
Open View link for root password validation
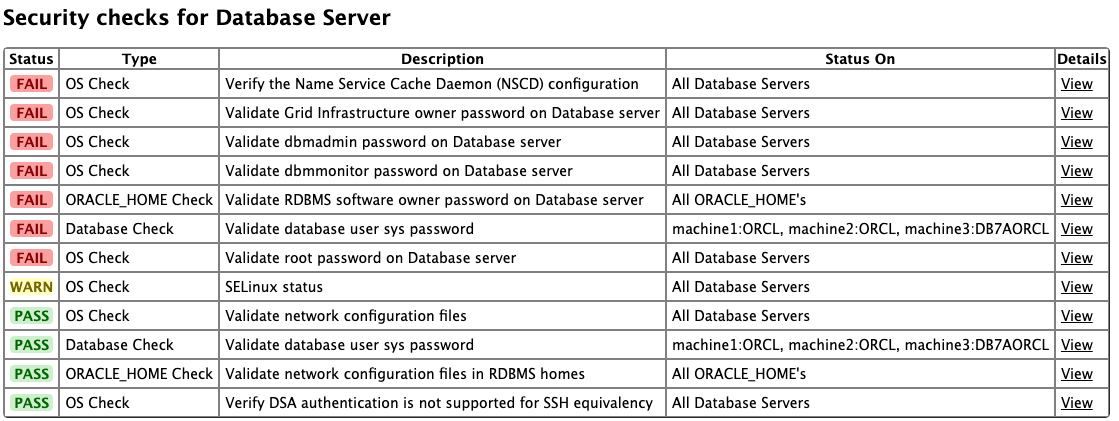pyautogui.click(x=1076, y=258)
